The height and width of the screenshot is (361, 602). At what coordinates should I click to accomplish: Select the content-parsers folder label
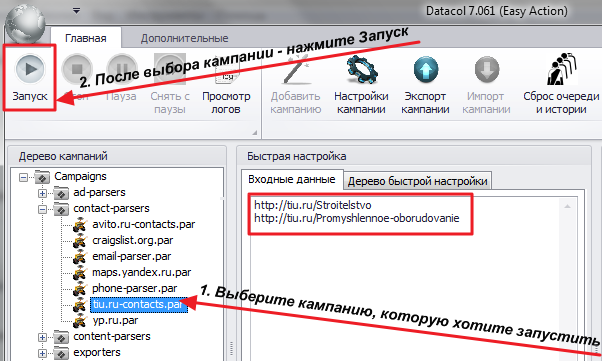112,336
